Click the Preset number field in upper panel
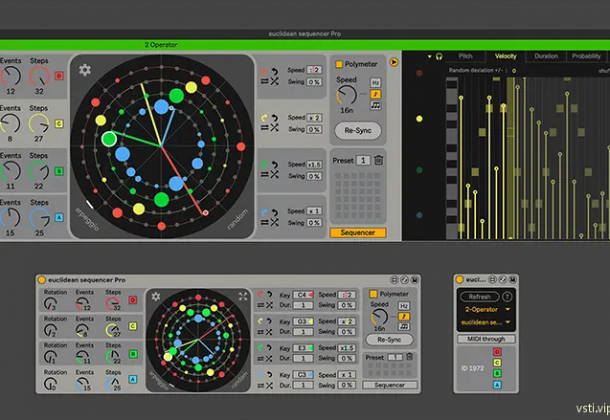This screenshot has width=610, height=420. (363, 160)
